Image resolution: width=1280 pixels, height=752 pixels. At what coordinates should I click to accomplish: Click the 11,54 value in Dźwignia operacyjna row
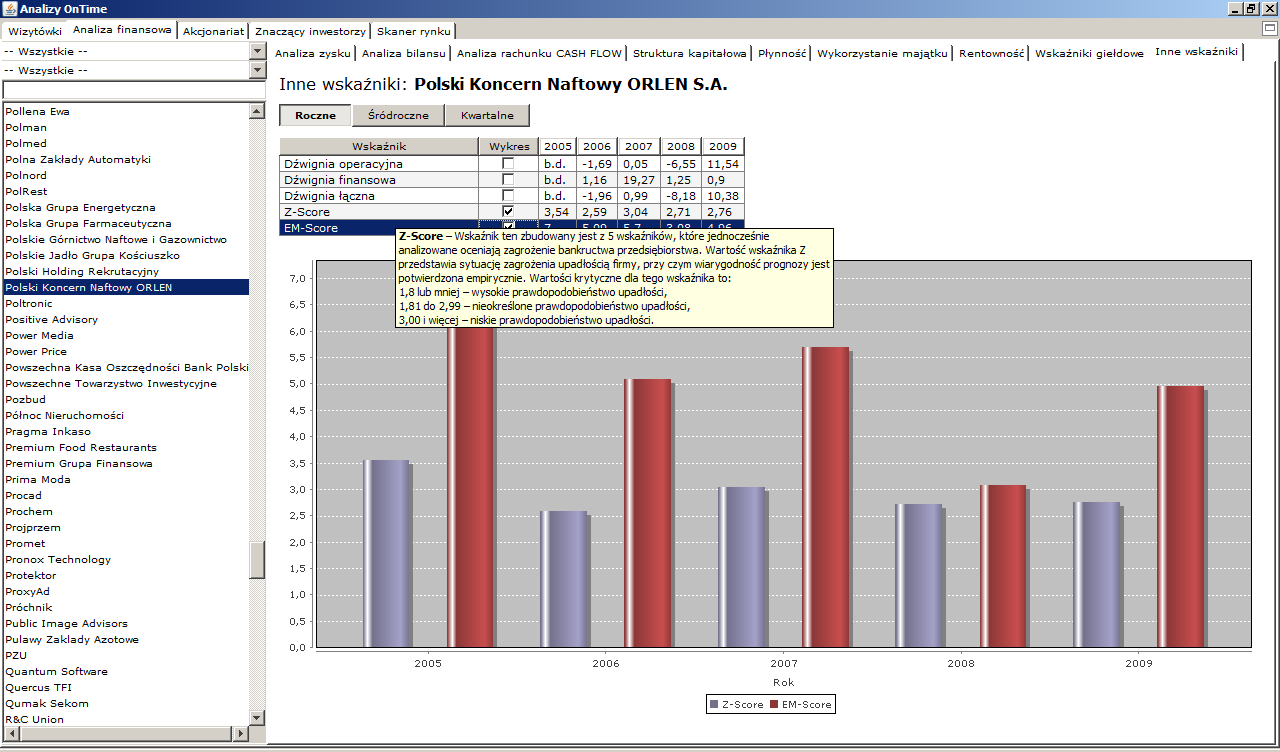click(722, 164)
